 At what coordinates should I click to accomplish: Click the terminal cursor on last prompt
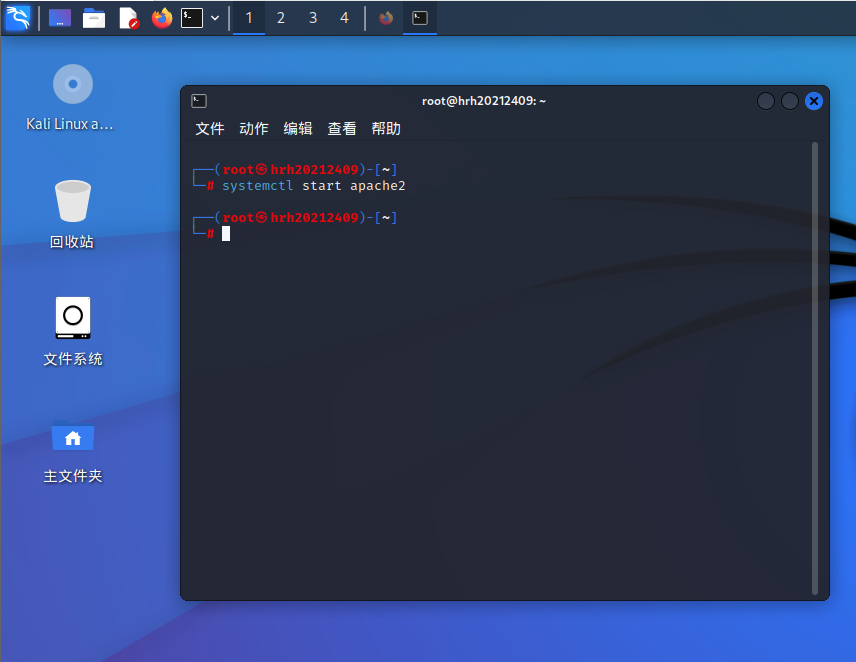(226, 234)
